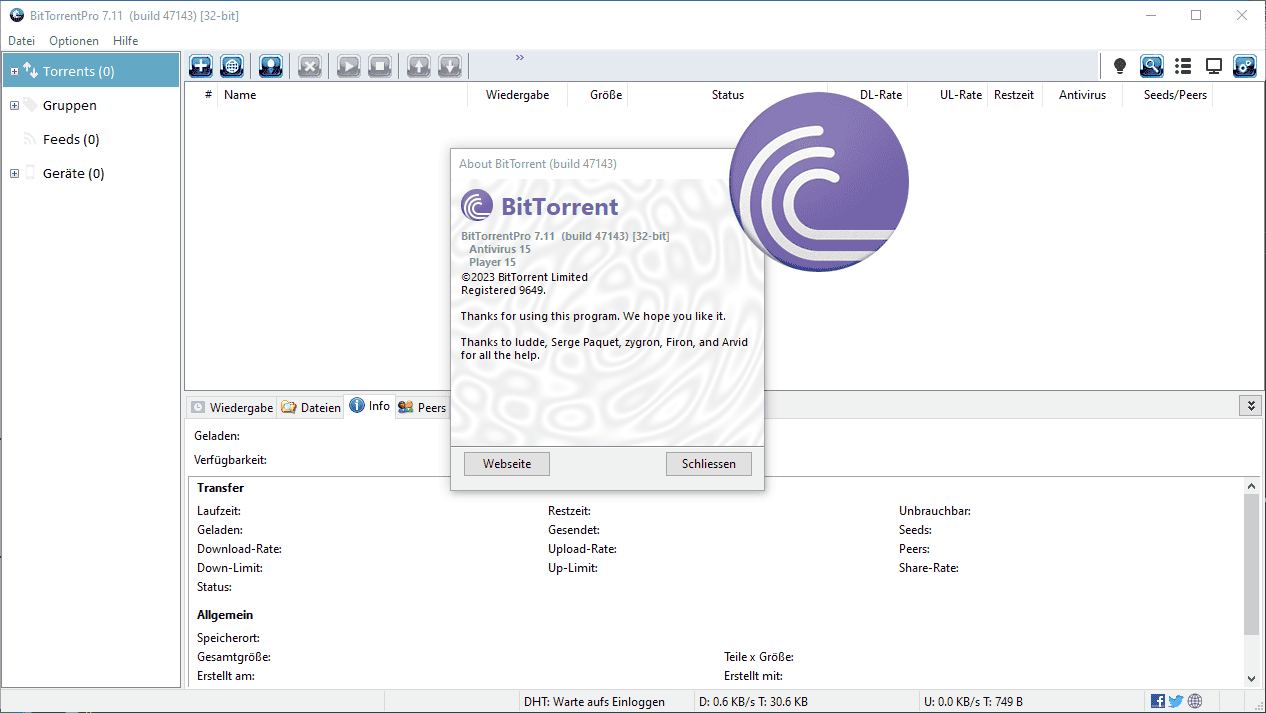The height and width of the screenshot is (713, 1266).
Task: Select Torrents (0) in the sidebar
Action: click(x=91, y=71)
